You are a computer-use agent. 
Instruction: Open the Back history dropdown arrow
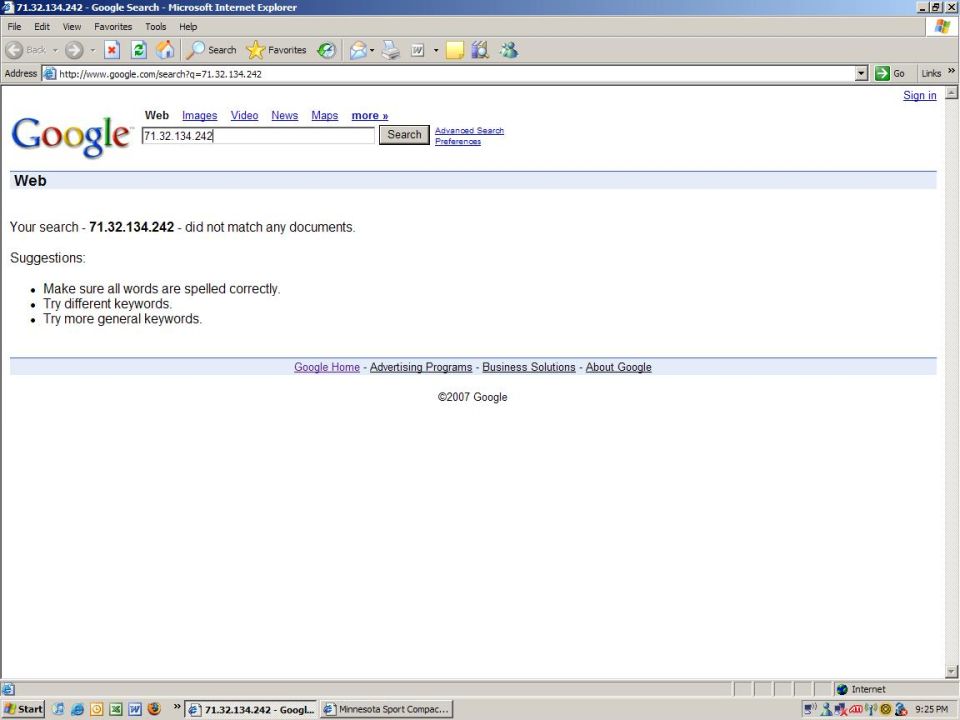tap(55, 50)
